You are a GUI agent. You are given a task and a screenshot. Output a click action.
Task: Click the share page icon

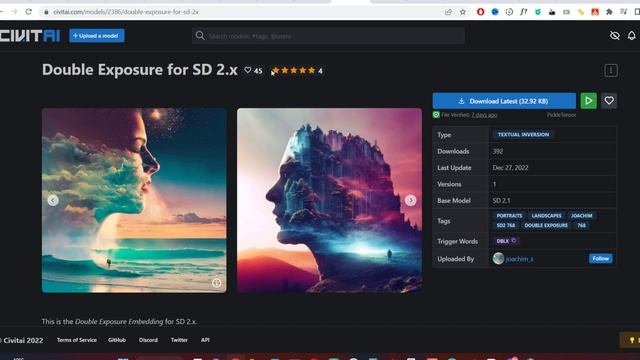448,12
